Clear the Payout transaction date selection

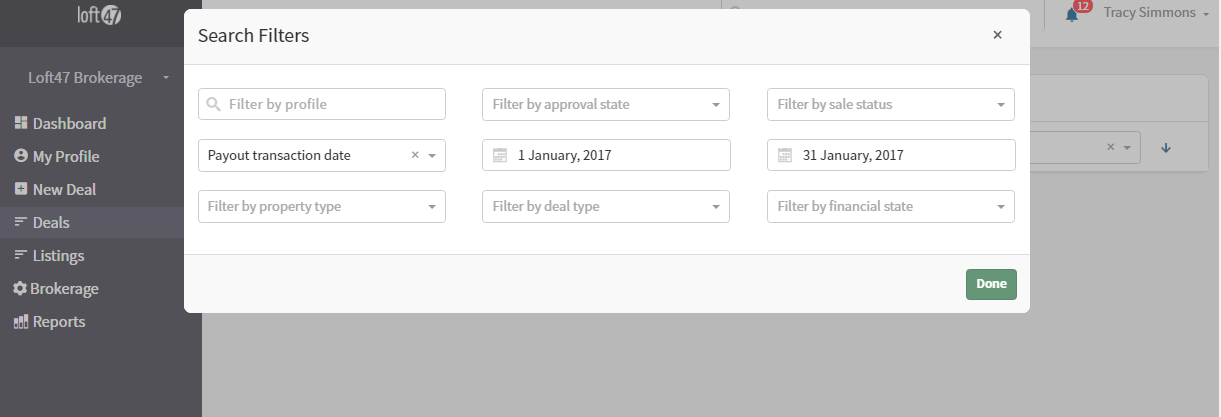tap(415, 155)
